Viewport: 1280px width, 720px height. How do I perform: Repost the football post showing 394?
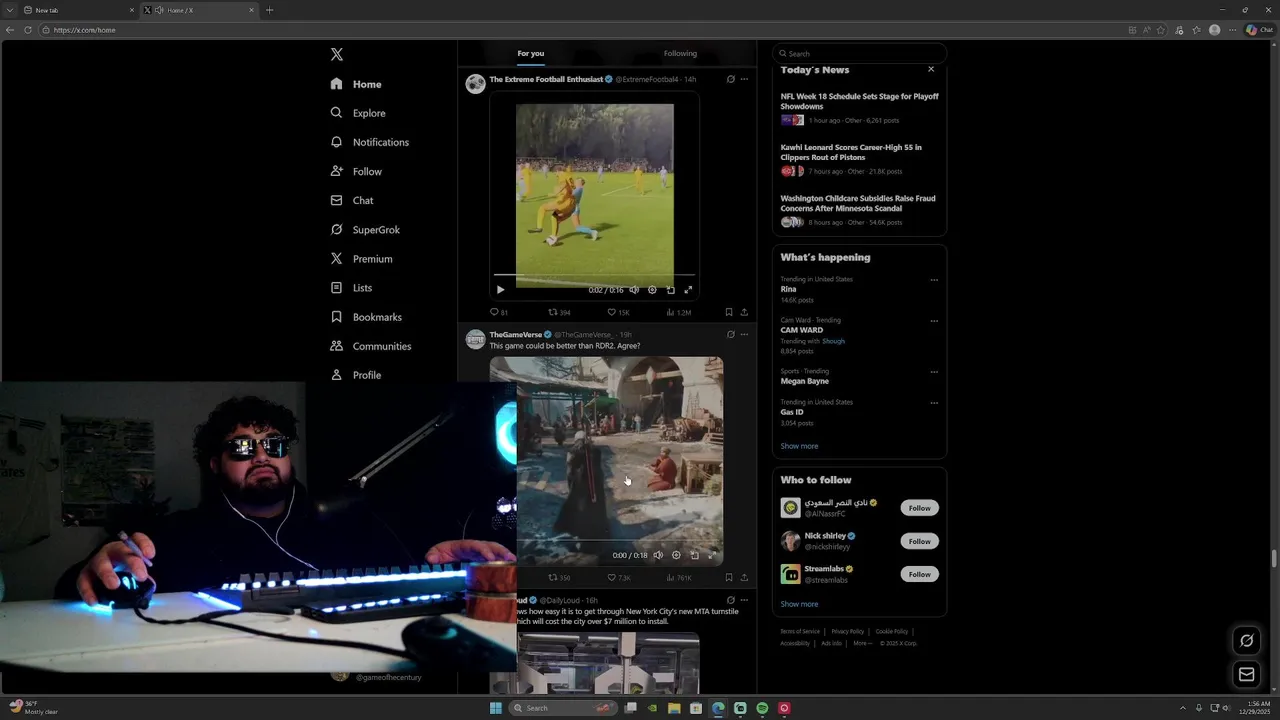[x=559, y=312]
